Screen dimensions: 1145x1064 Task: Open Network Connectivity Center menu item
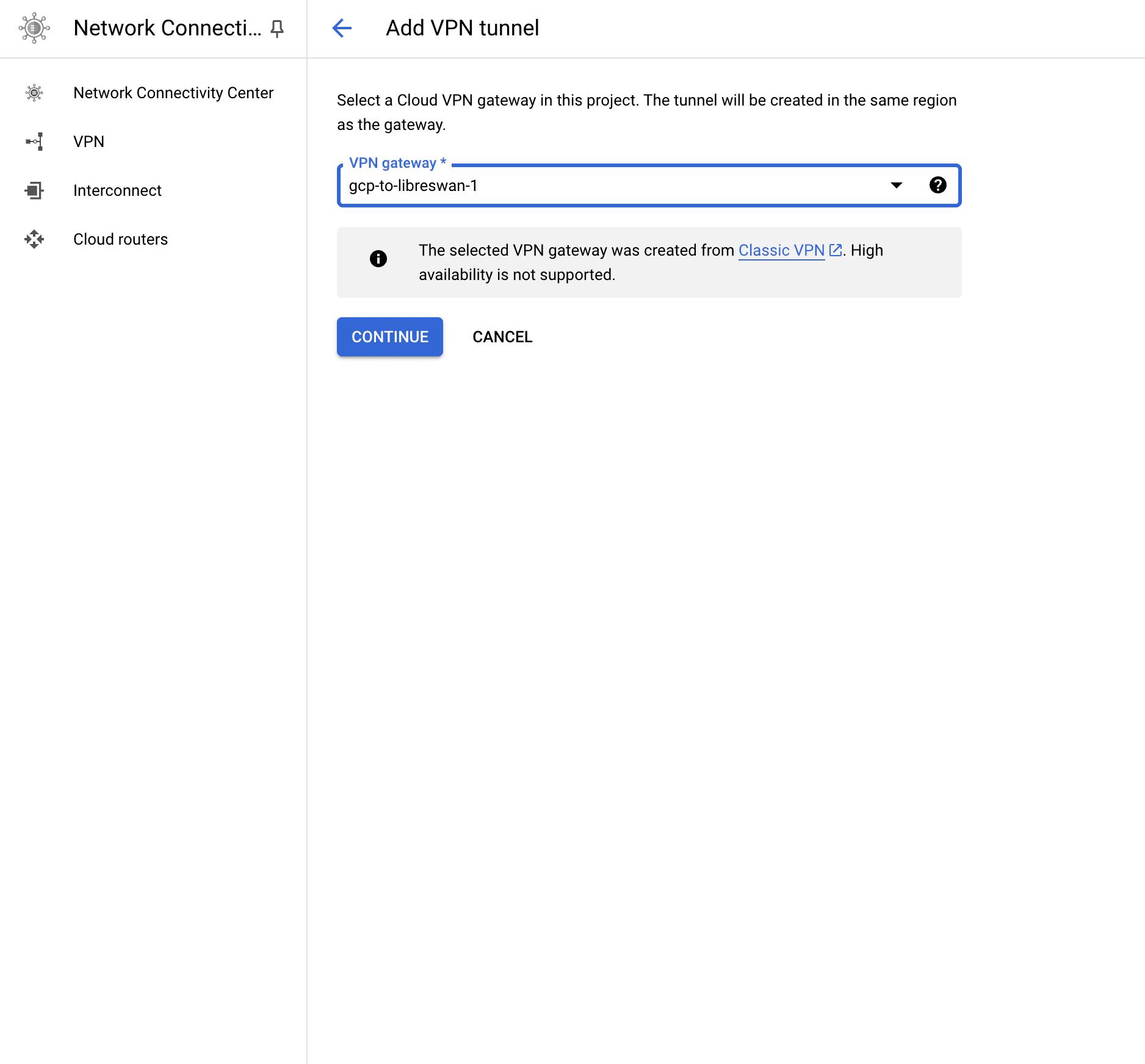(153, 93)
